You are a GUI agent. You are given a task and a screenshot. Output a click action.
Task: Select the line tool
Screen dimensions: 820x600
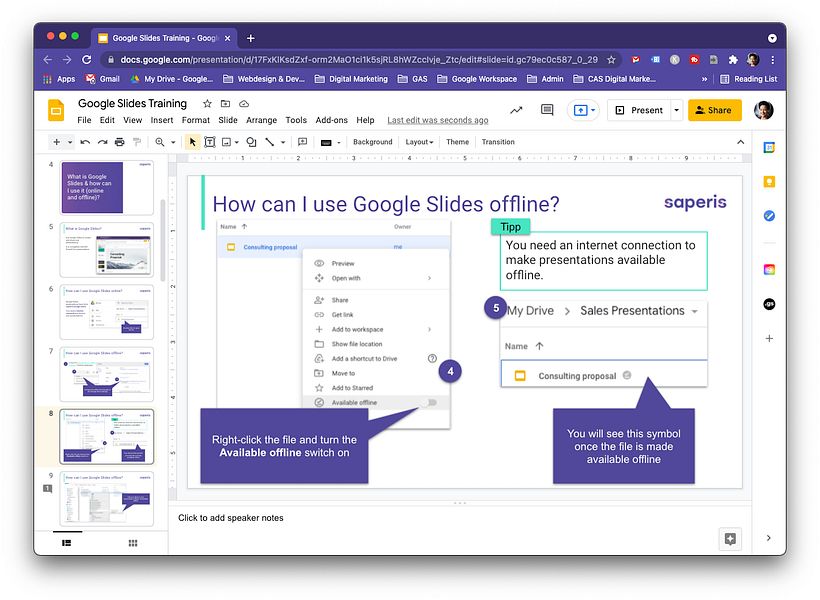click(269, 142)
